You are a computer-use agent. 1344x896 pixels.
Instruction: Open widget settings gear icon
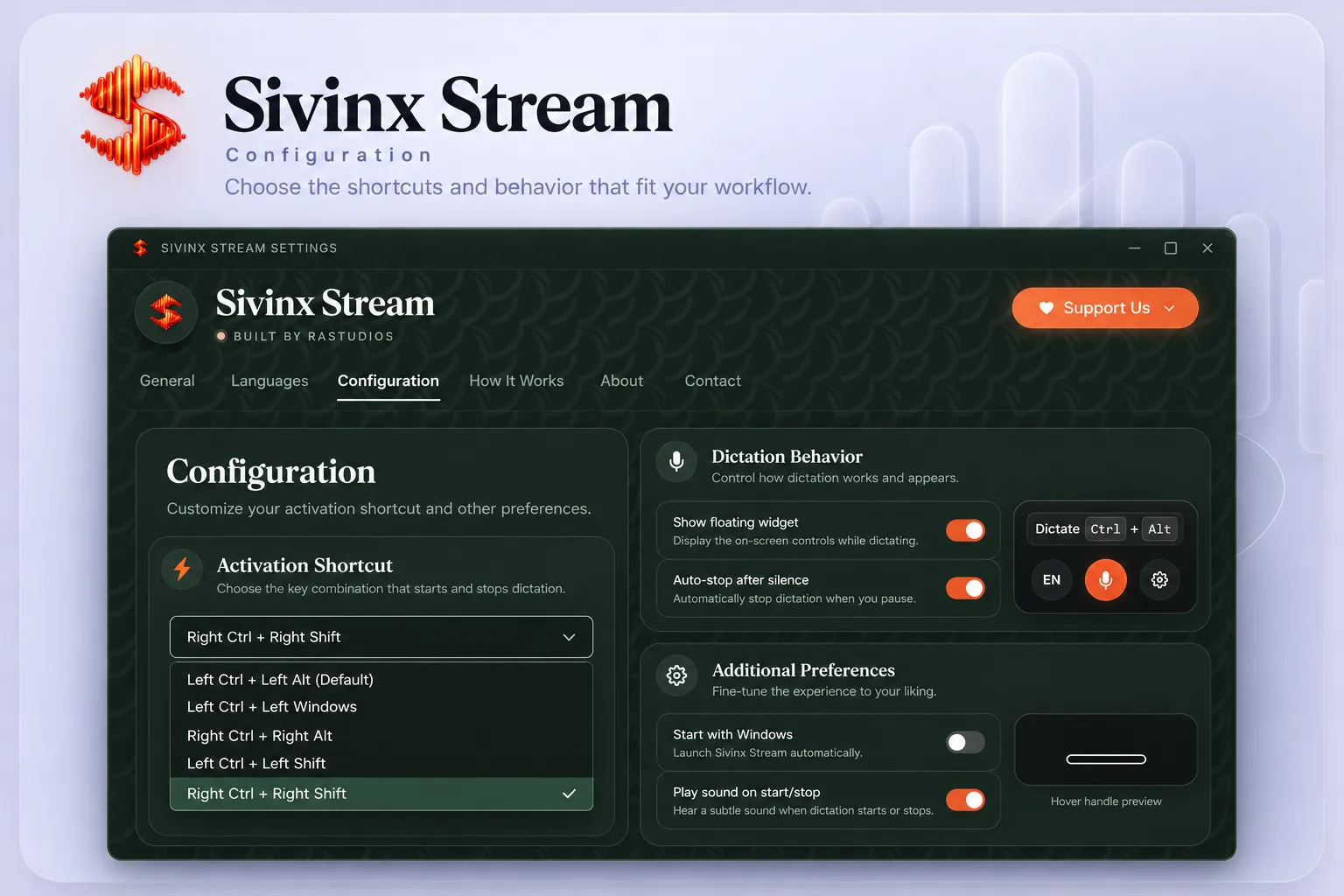[1159, 579]
